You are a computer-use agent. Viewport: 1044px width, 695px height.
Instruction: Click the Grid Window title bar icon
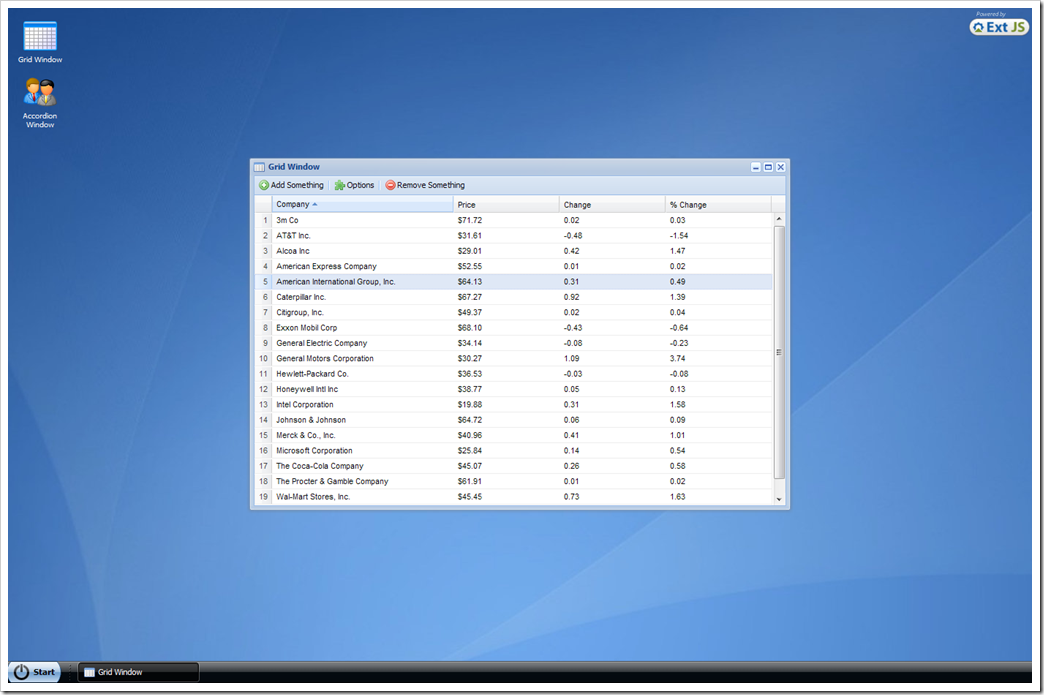(260, 167)
